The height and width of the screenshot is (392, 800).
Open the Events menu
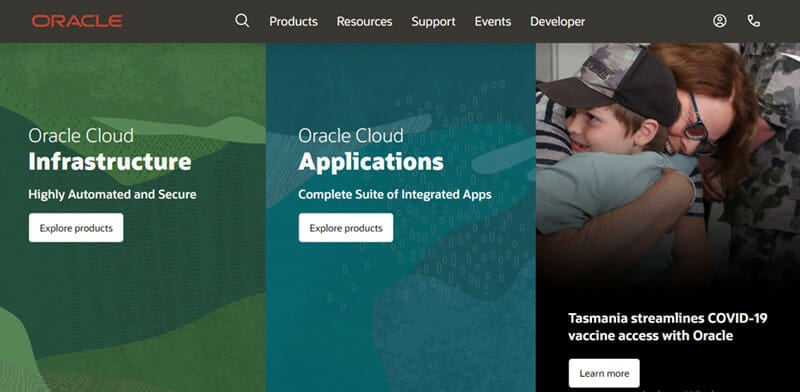[492, 21]
